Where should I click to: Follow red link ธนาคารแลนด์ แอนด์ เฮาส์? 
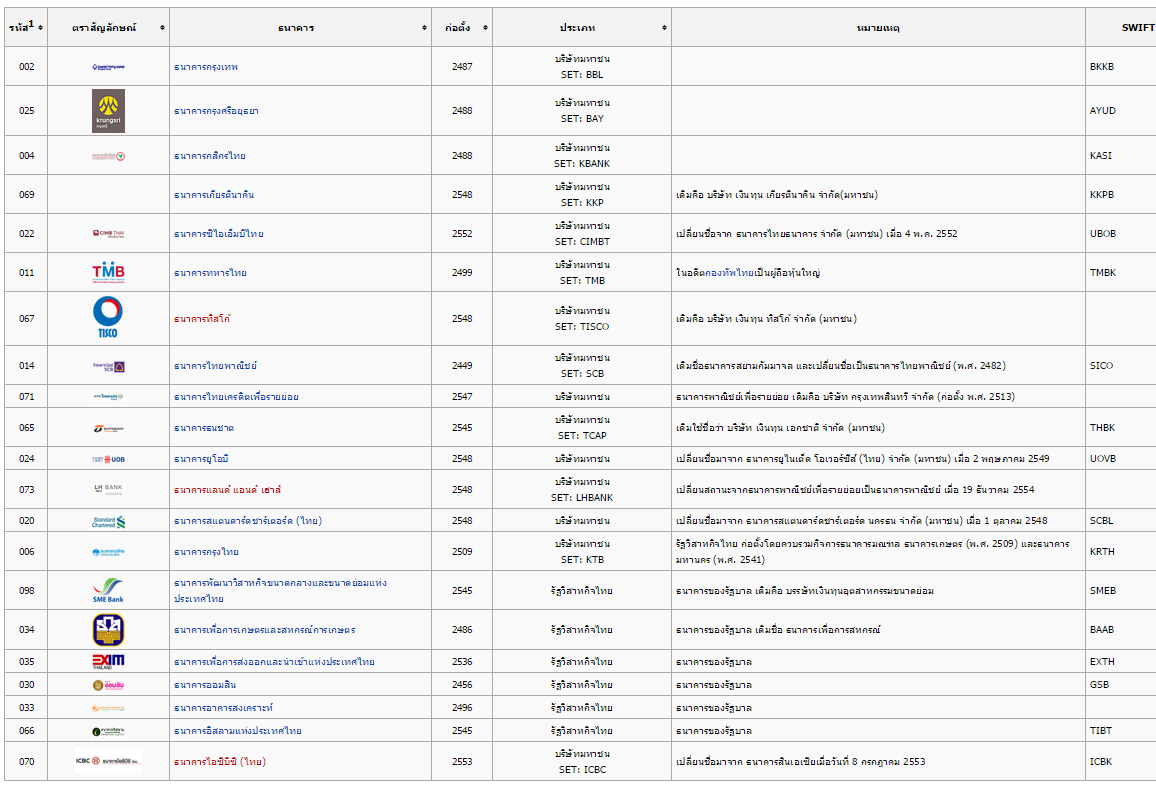click(227, 490)
